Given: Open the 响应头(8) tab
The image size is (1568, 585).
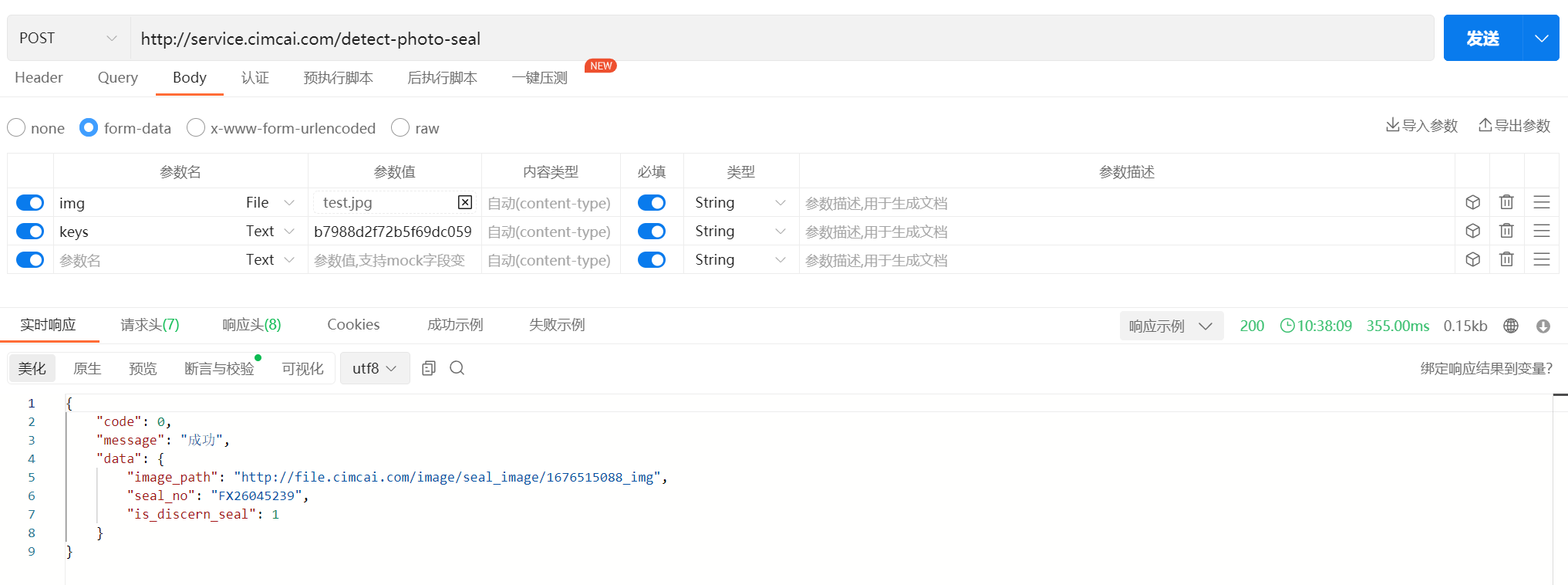Looking at the screenshot, I should [251, 325].
